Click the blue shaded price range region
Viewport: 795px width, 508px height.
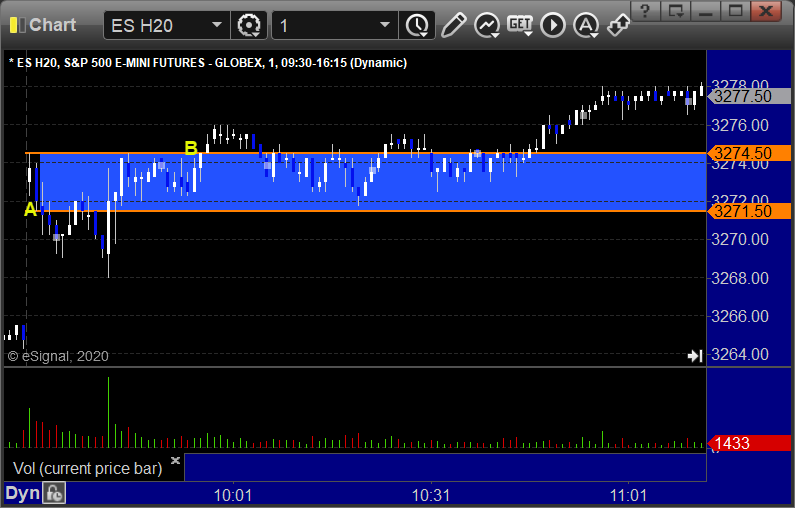373,182
